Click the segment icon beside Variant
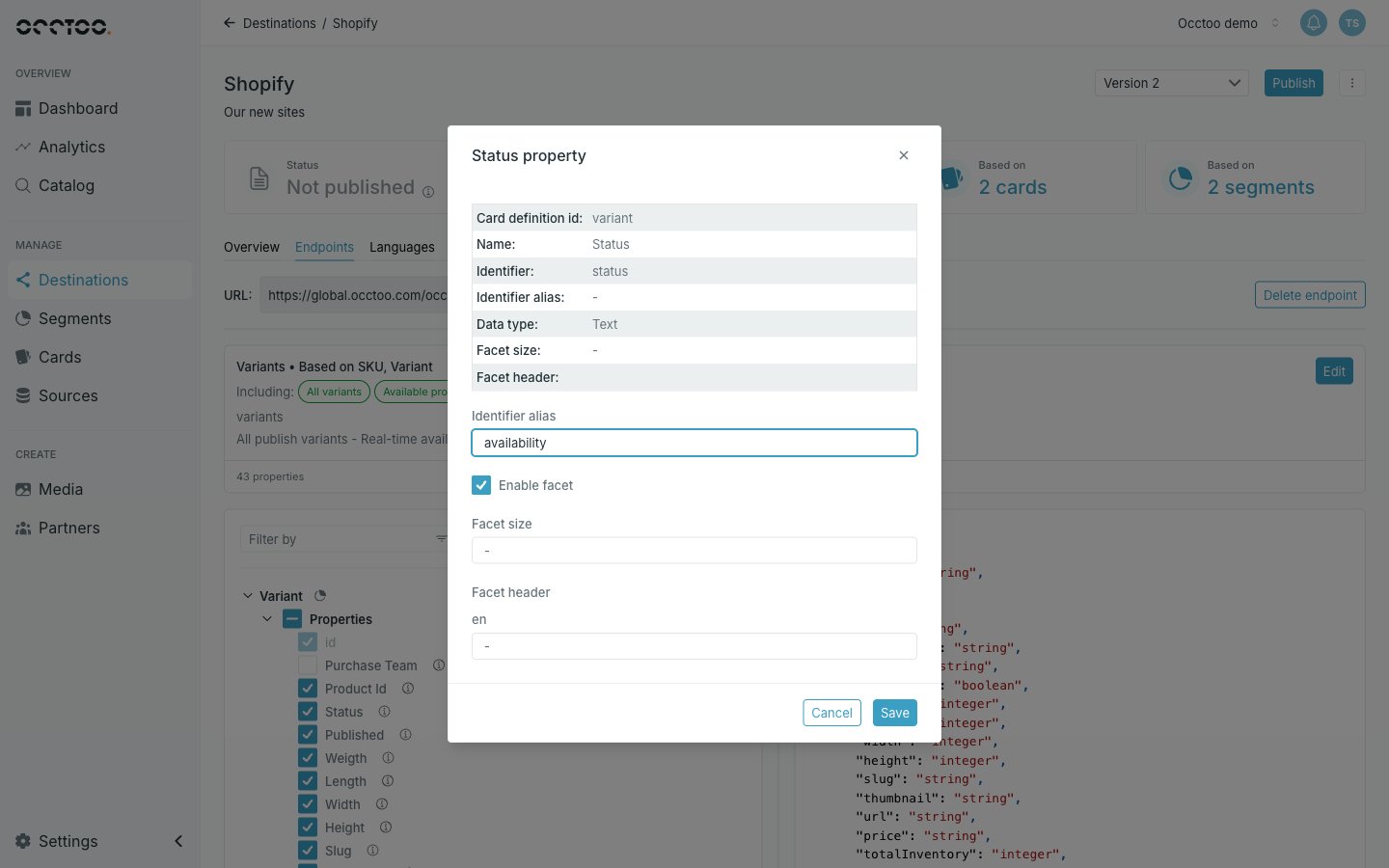This screenshot has height=868, width=1389. [x=320, y=596]
